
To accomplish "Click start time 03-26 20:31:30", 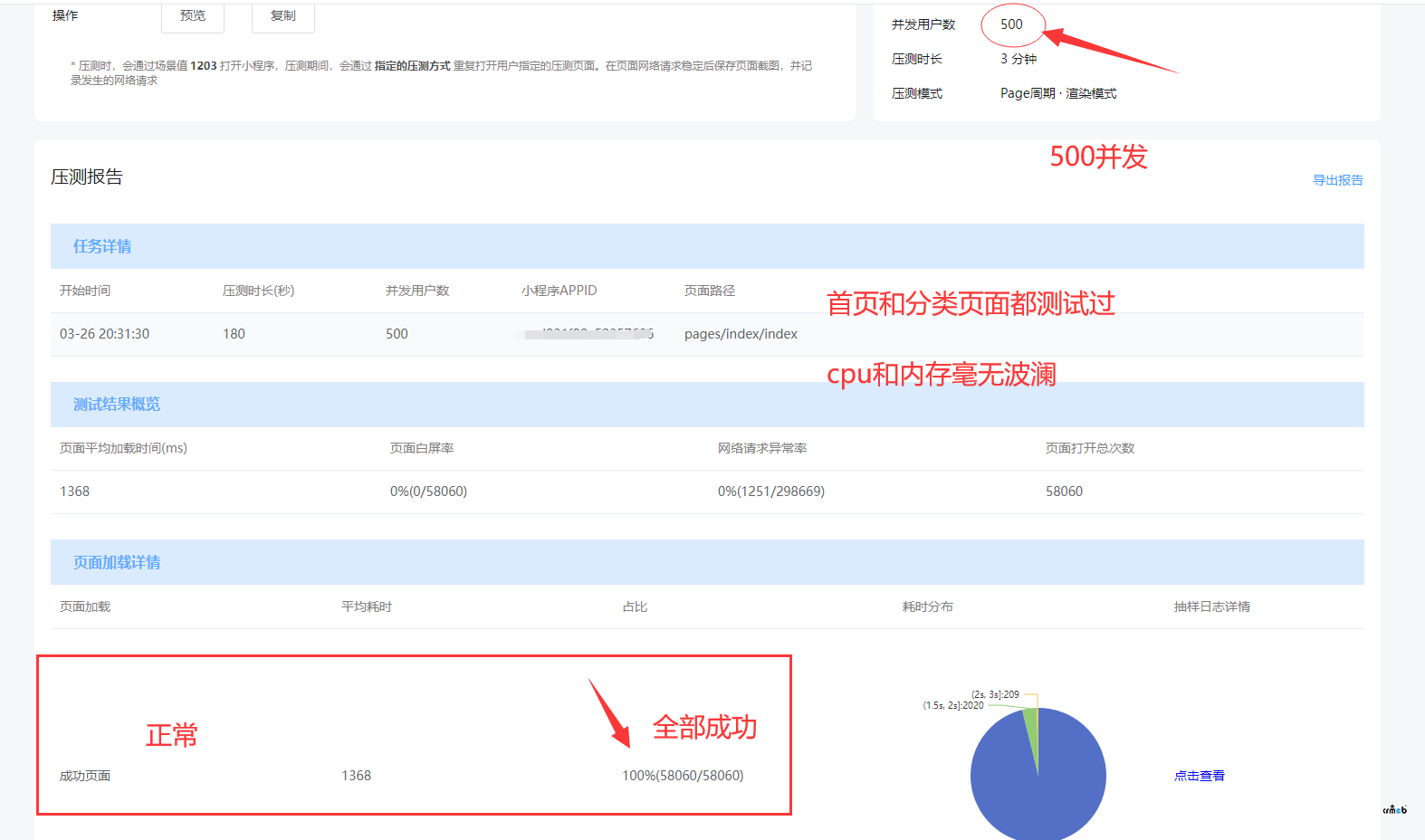I will click(105, 334).
